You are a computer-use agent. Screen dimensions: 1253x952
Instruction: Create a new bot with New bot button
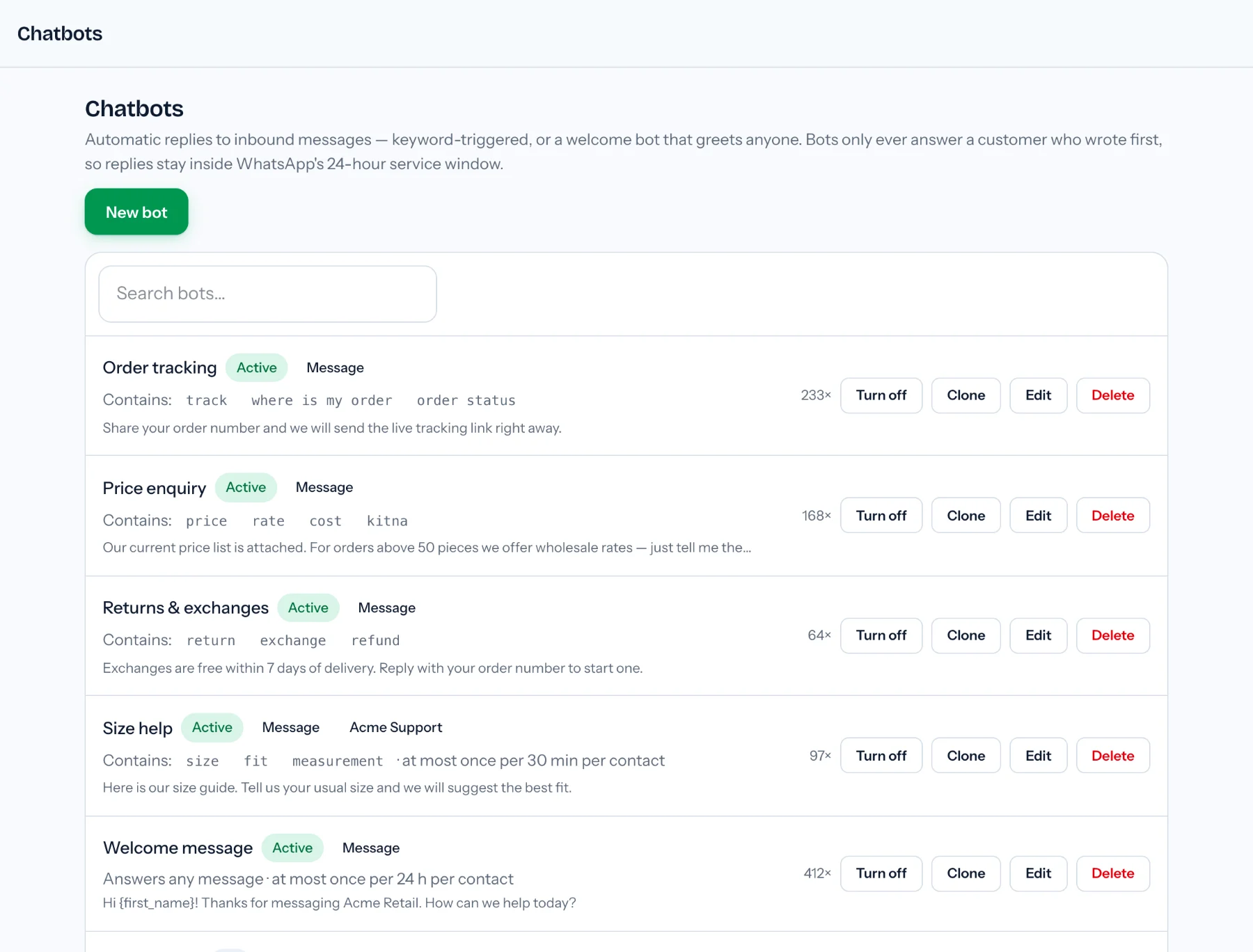click(136, 212)
